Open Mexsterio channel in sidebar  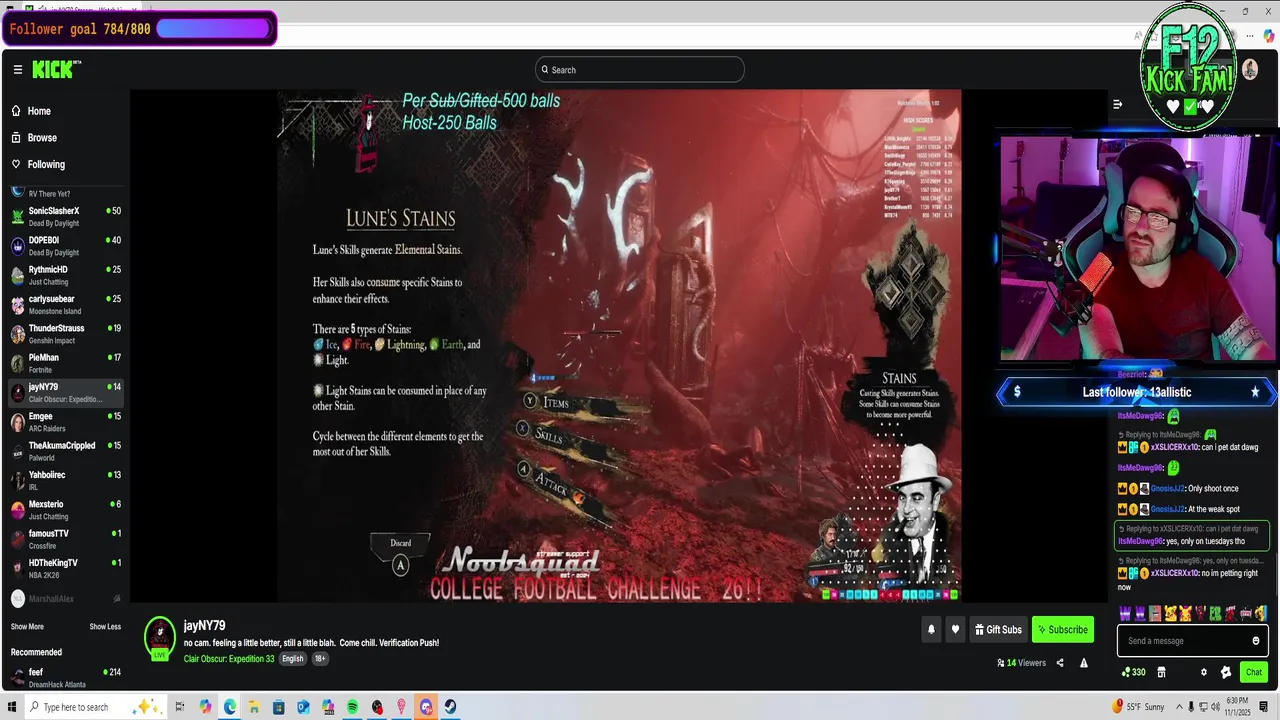pos(65,510)
